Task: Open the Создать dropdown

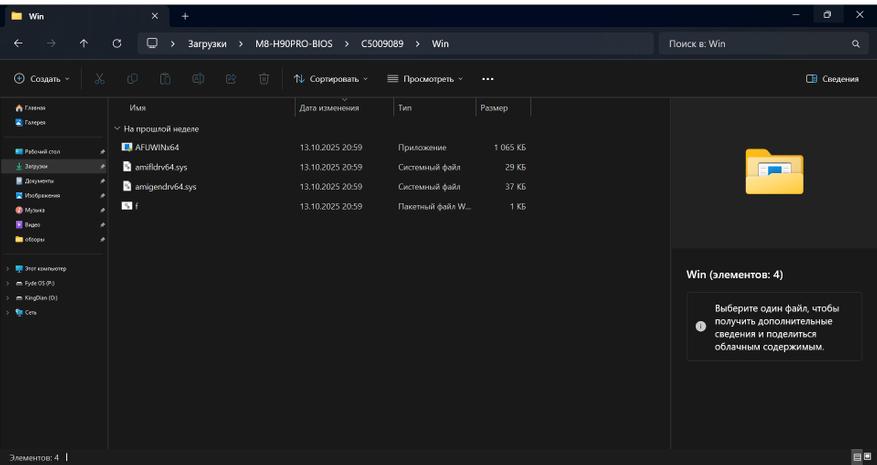Action: pyautogui.click(x=42, y=79)
